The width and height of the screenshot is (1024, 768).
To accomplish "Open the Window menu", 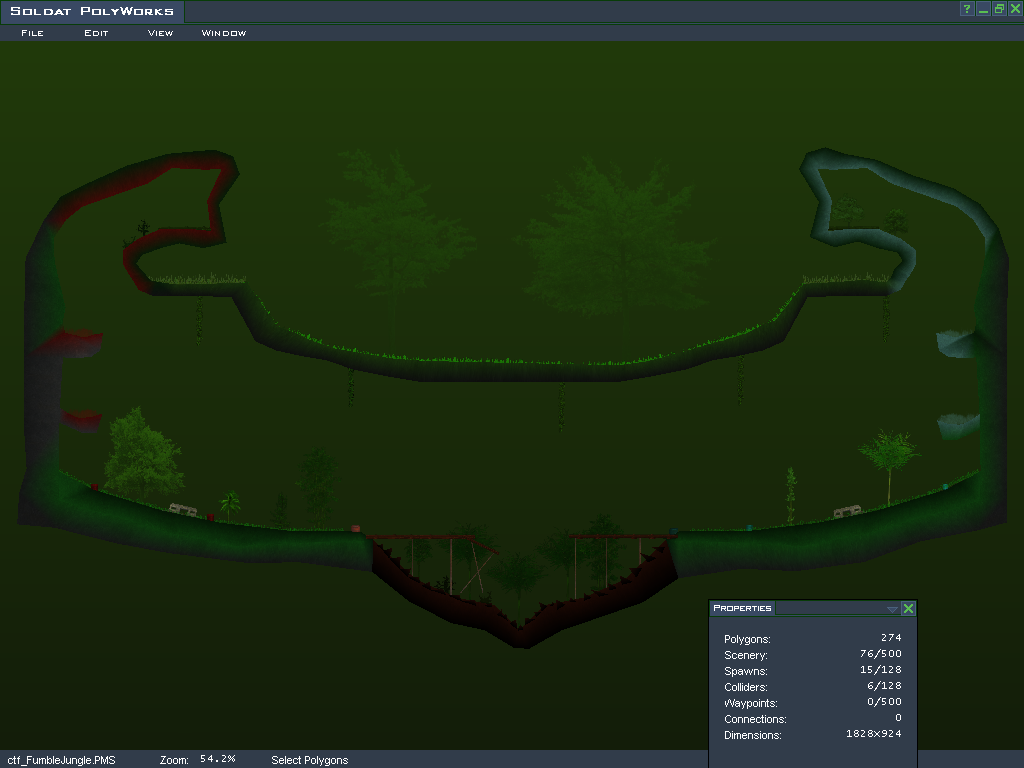I will pyautogui.click(x=224, y=33).
